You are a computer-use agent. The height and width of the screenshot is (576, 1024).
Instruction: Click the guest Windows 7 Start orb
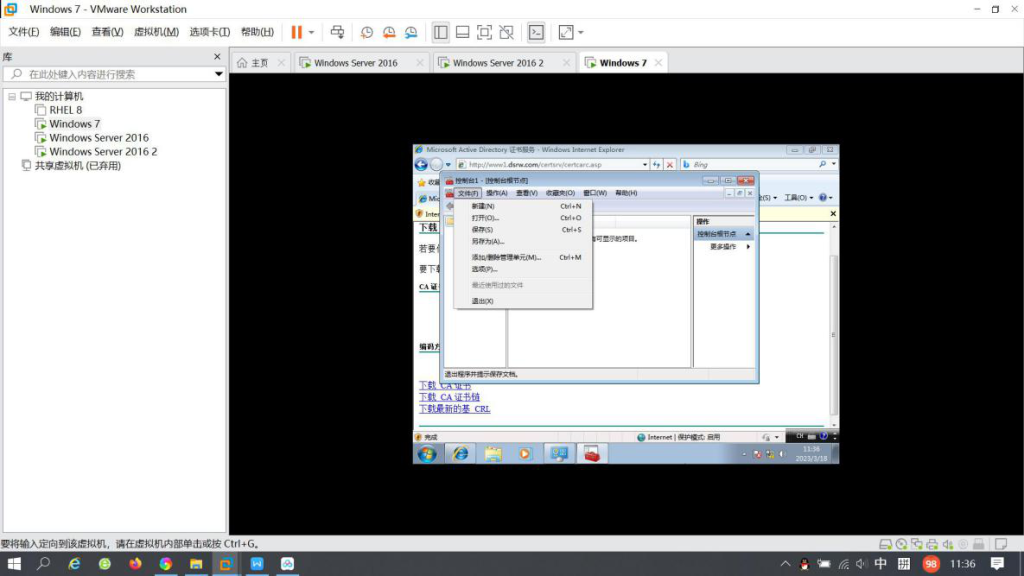pyautogui.click(x=427, y=454)
